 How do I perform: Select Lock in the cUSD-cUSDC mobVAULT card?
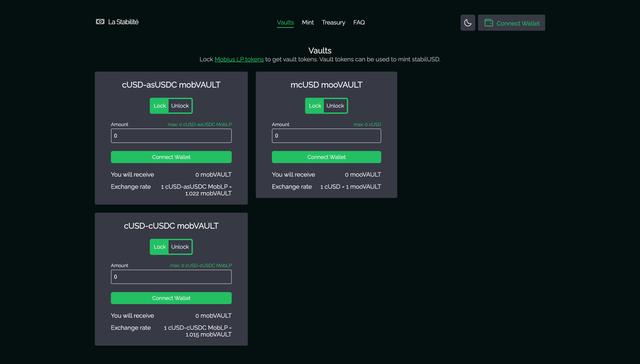pos(160,247)
